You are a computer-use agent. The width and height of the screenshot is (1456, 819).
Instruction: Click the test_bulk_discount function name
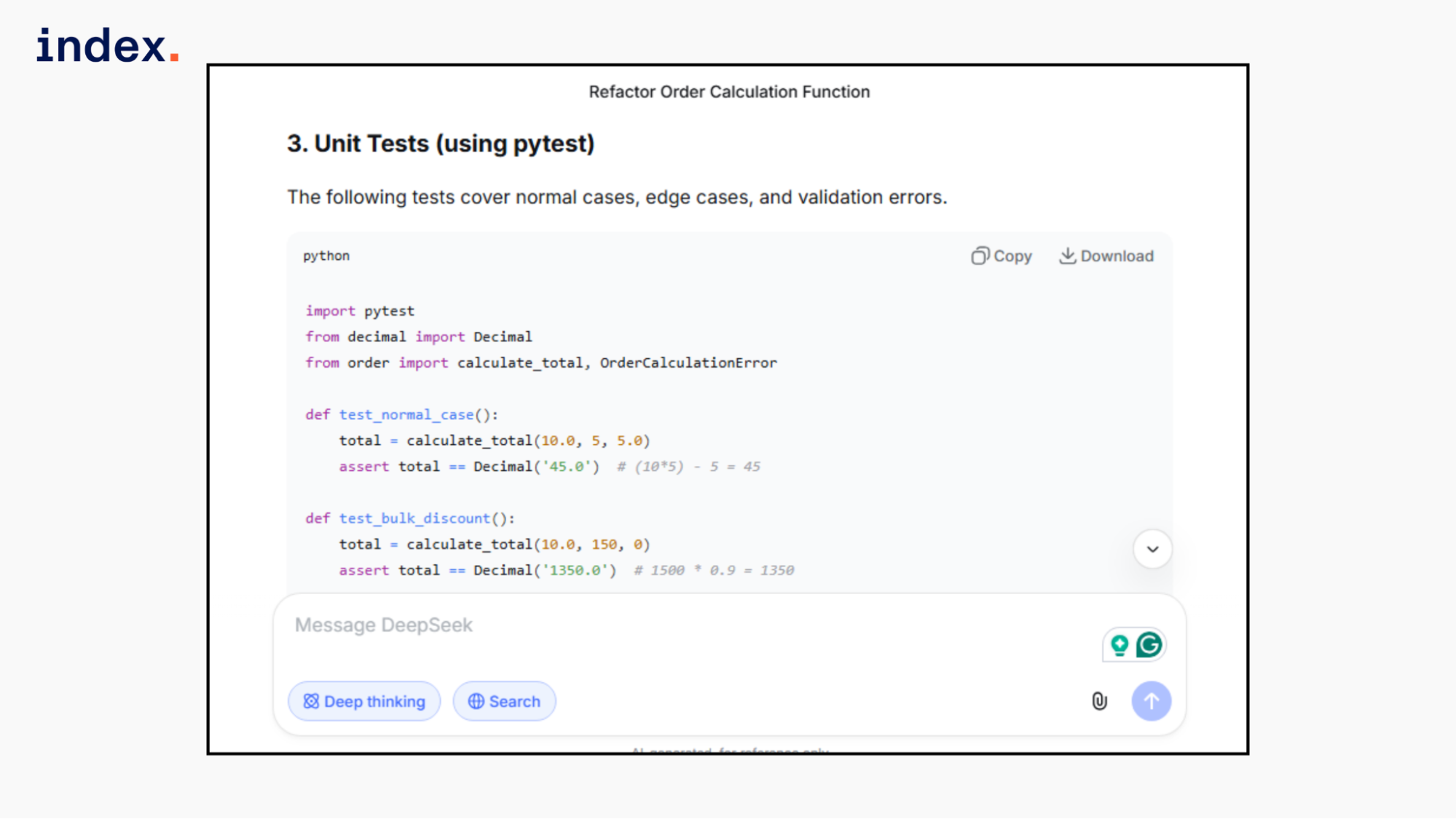(414, 518)
